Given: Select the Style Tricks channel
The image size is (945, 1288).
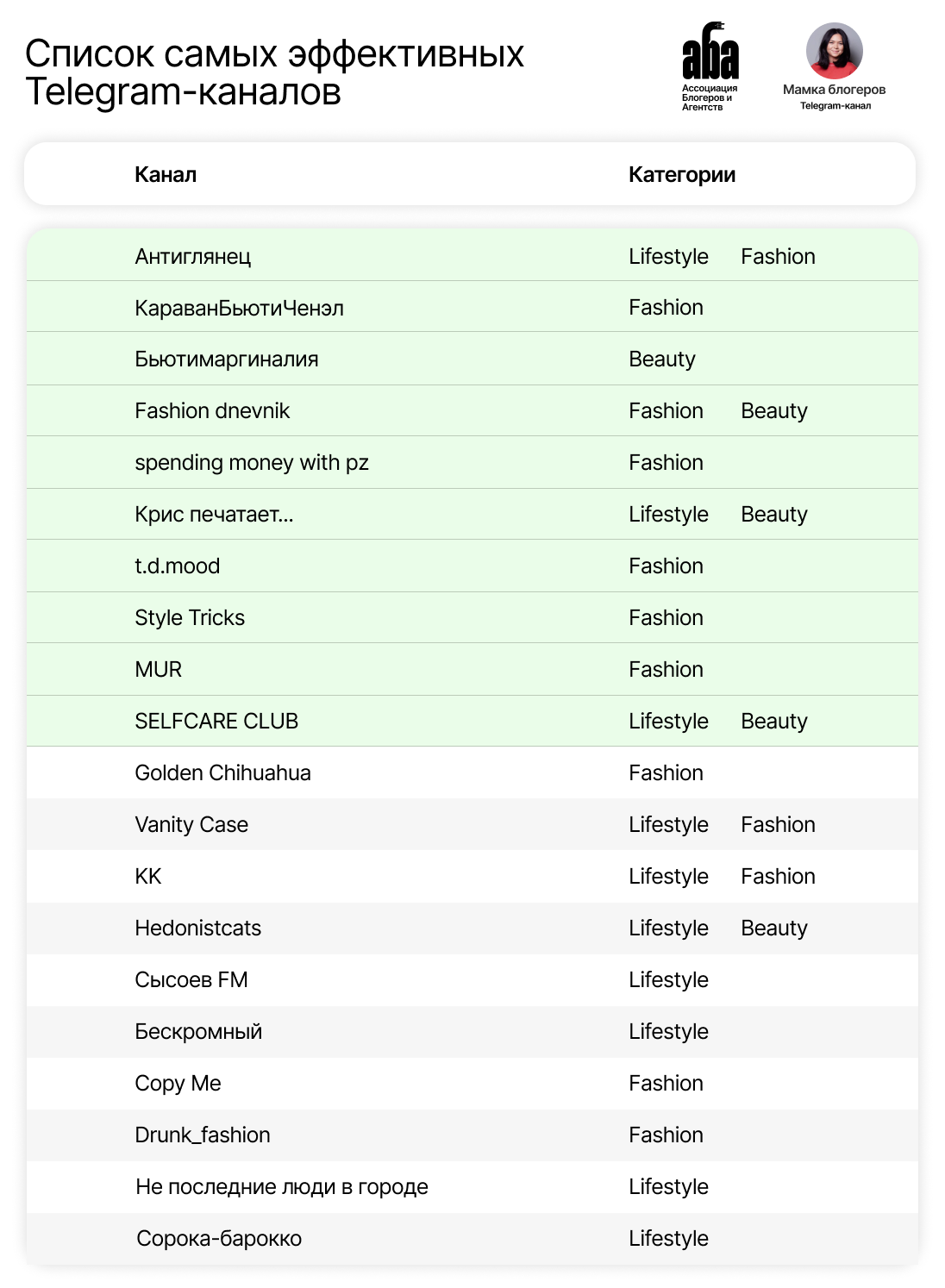Looking at the screenshot, I should [190, 618].
